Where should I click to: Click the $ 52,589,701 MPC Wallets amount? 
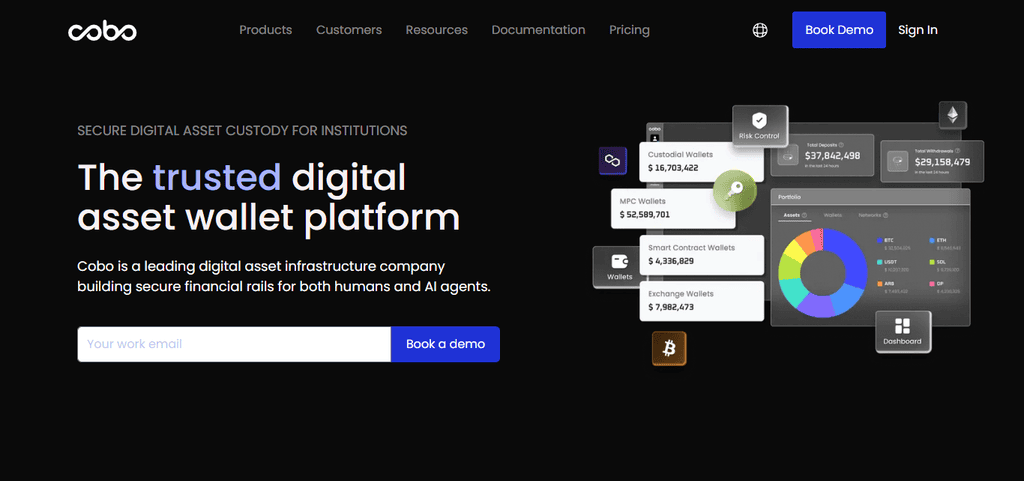[x=645, y=214]
